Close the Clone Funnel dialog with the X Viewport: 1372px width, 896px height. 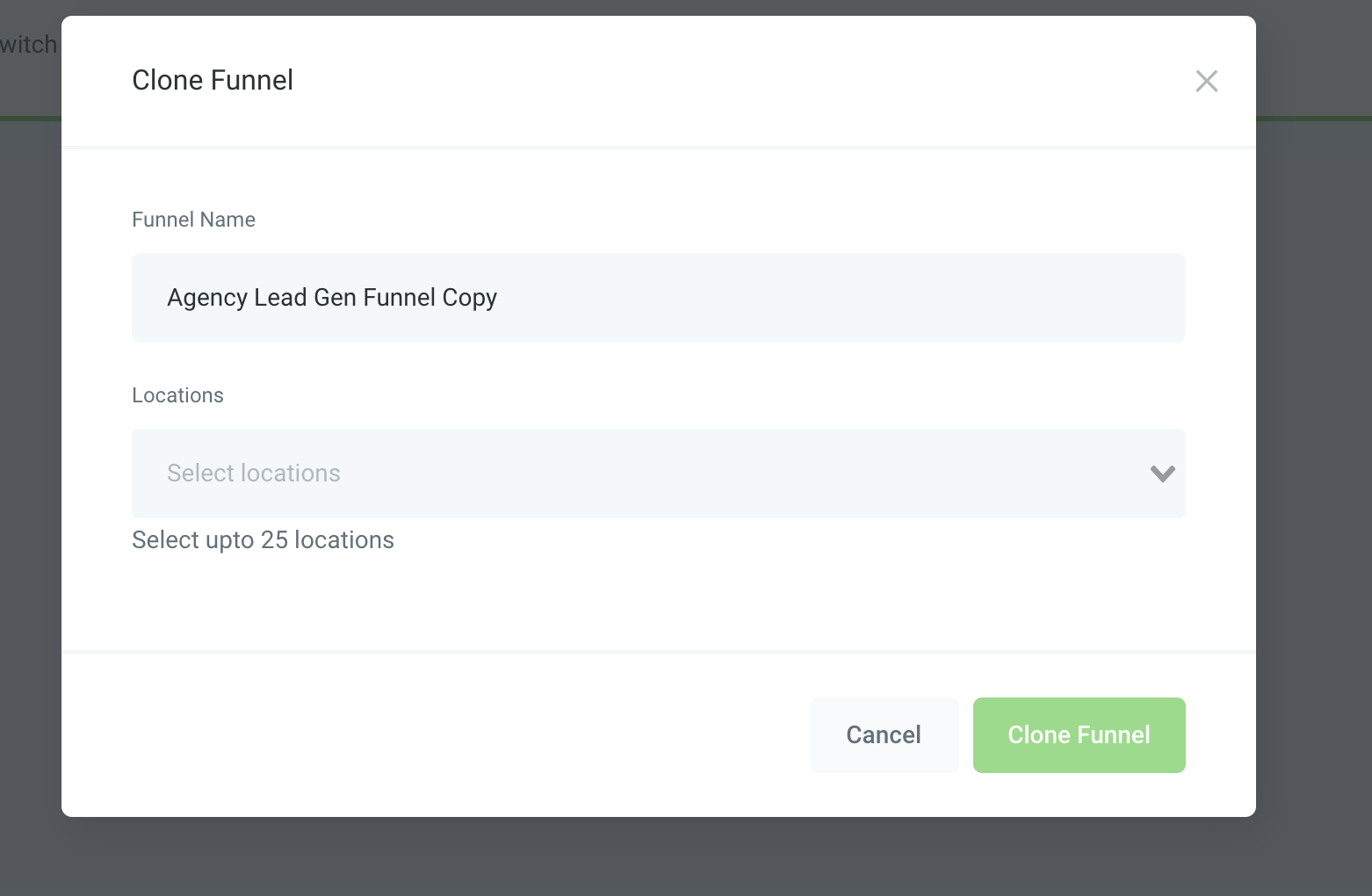tap(1207, 81)
